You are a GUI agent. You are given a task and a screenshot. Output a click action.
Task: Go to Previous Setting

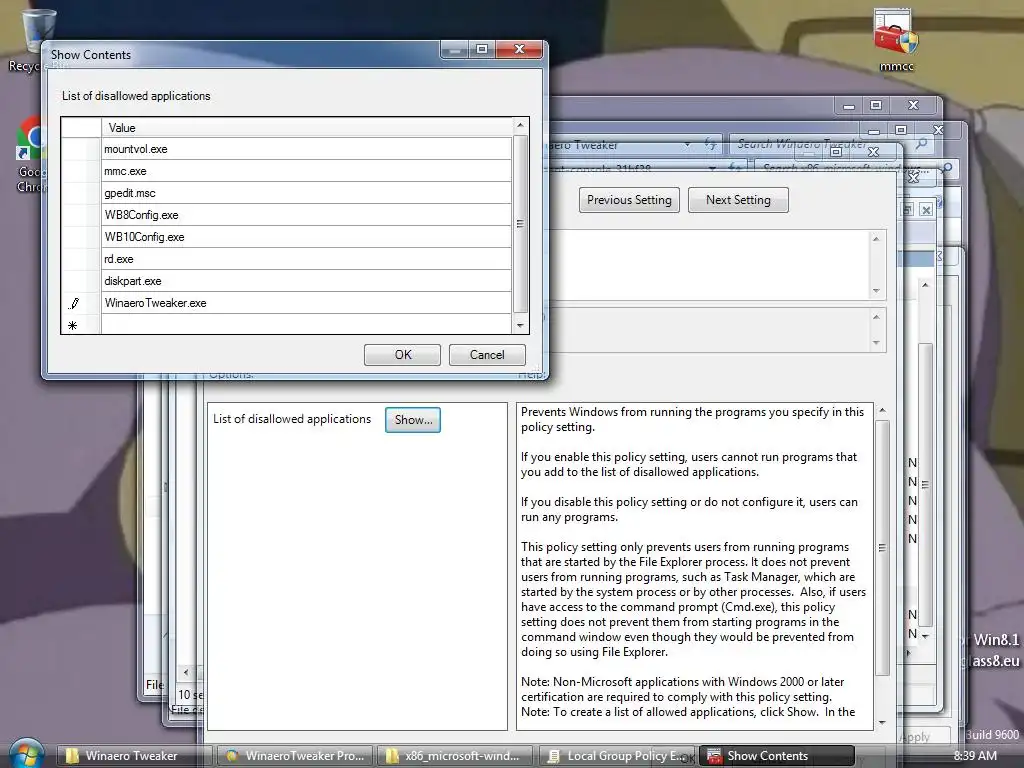click(629, 200)
